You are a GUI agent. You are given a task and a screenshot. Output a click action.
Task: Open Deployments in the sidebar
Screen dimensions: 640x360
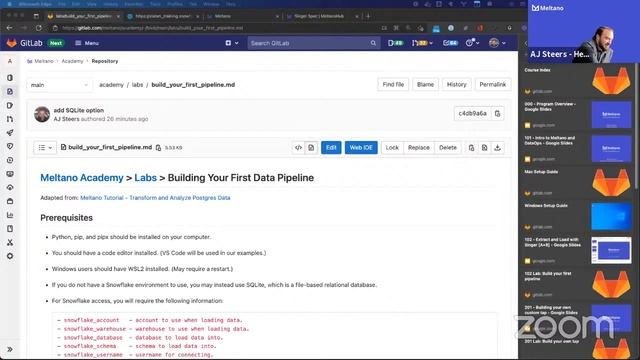[10, 160]
